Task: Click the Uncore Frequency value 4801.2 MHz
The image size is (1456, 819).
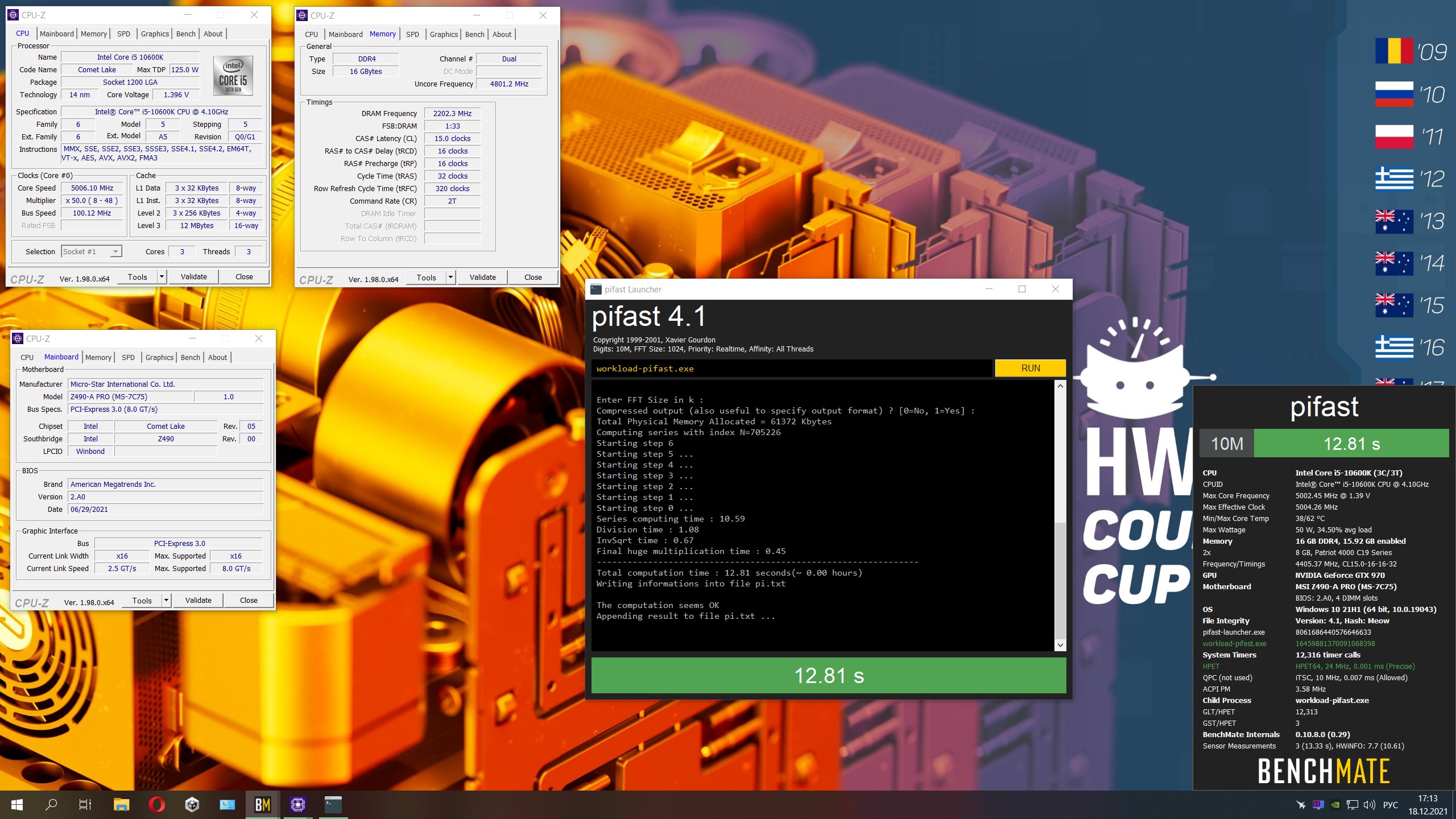Action: click(x=509, y=84)
